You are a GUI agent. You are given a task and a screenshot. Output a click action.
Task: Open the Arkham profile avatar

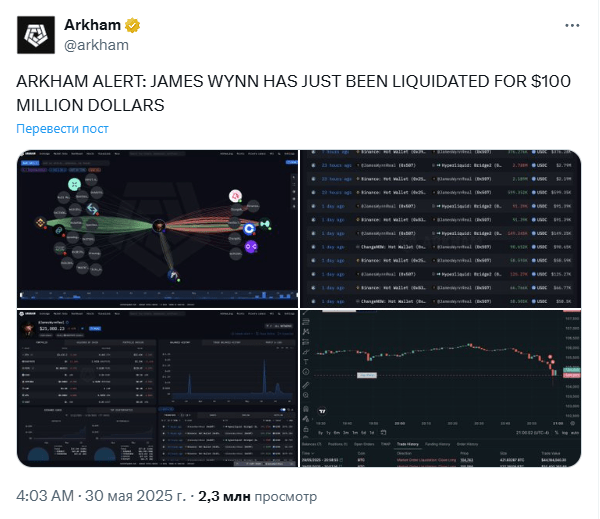click(x=36, y=35)
